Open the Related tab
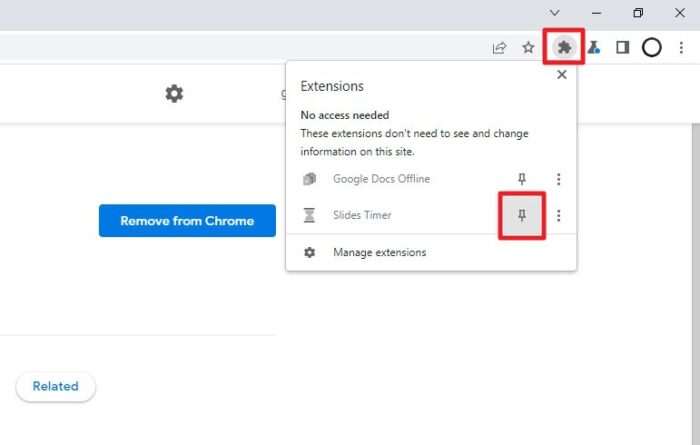This screenshot has height=445, width=700. tap(55, 386)
